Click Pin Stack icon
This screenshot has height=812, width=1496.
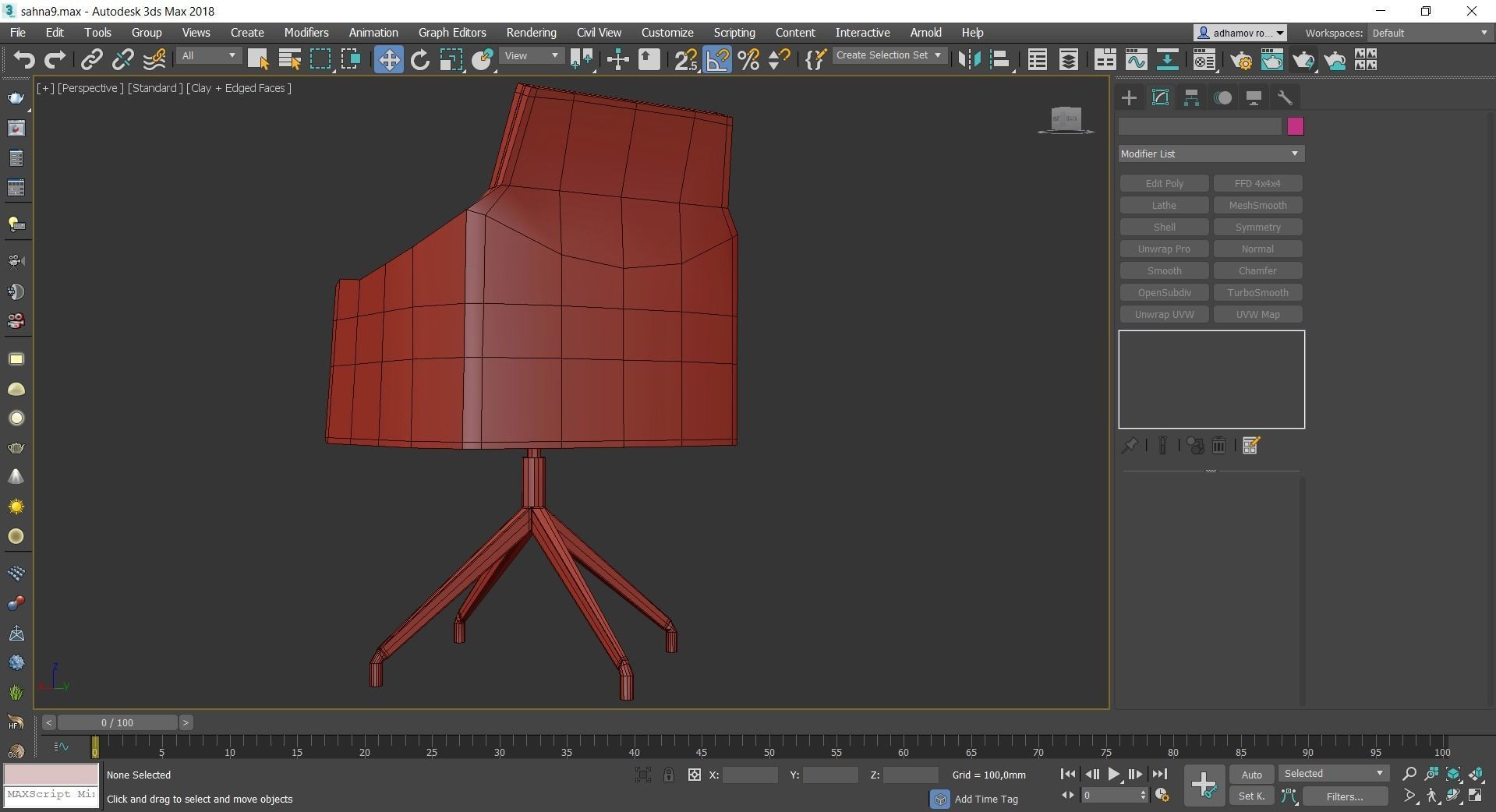[x=1130, y=446]
